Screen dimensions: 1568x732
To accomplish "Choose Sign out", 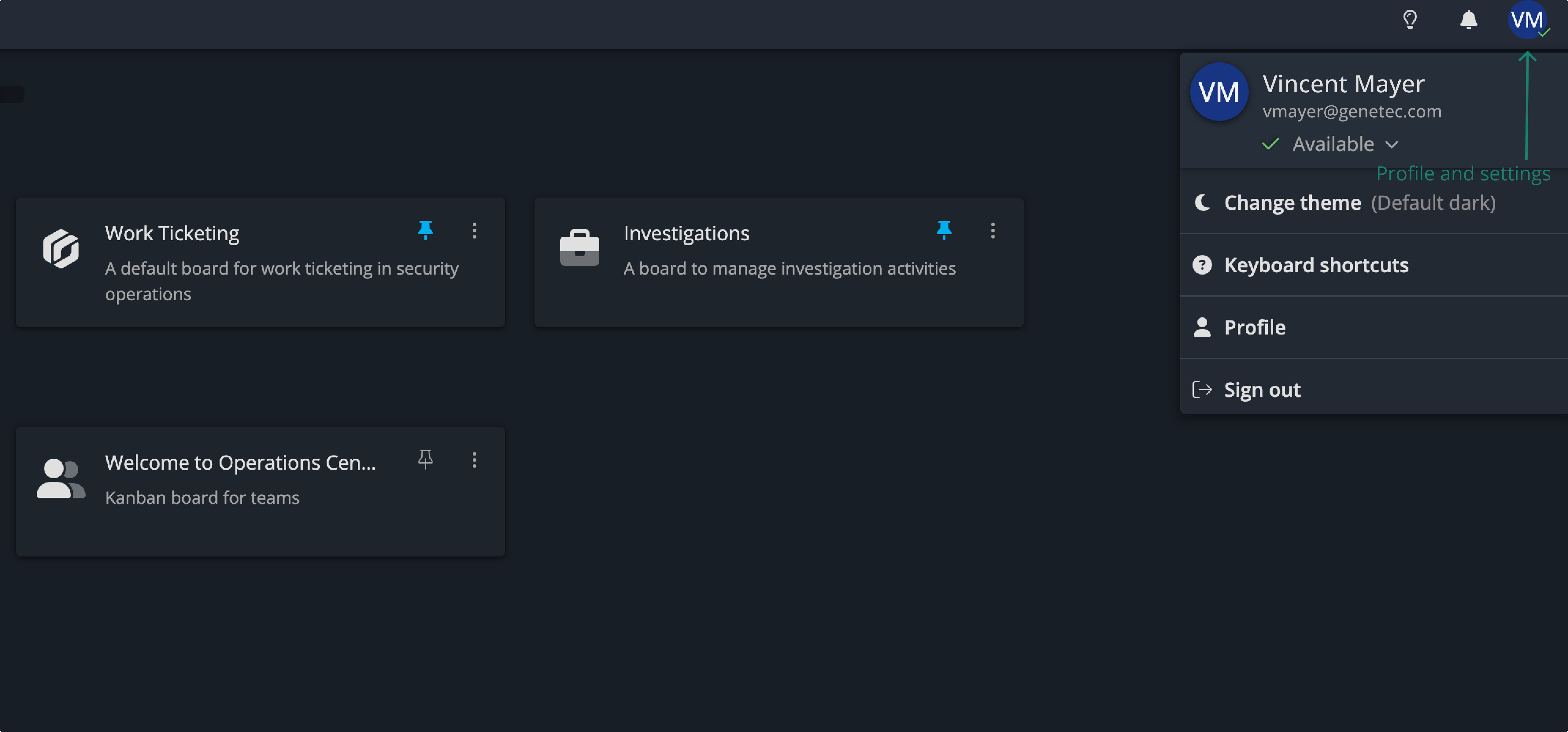I will tap(1374, 389).
